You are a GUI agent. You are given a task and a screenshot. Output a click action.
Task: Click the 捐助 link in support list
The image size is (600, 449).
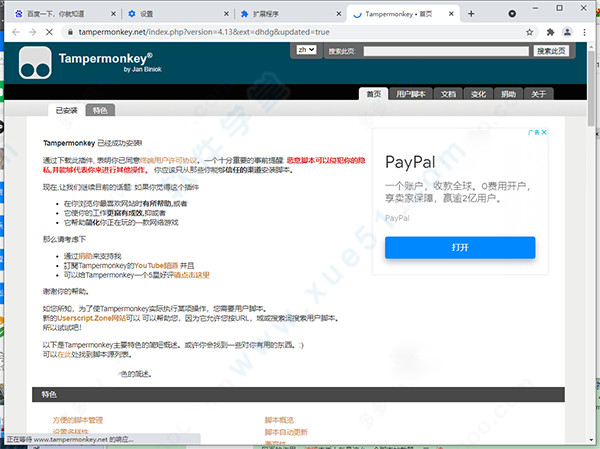point(83,256)
